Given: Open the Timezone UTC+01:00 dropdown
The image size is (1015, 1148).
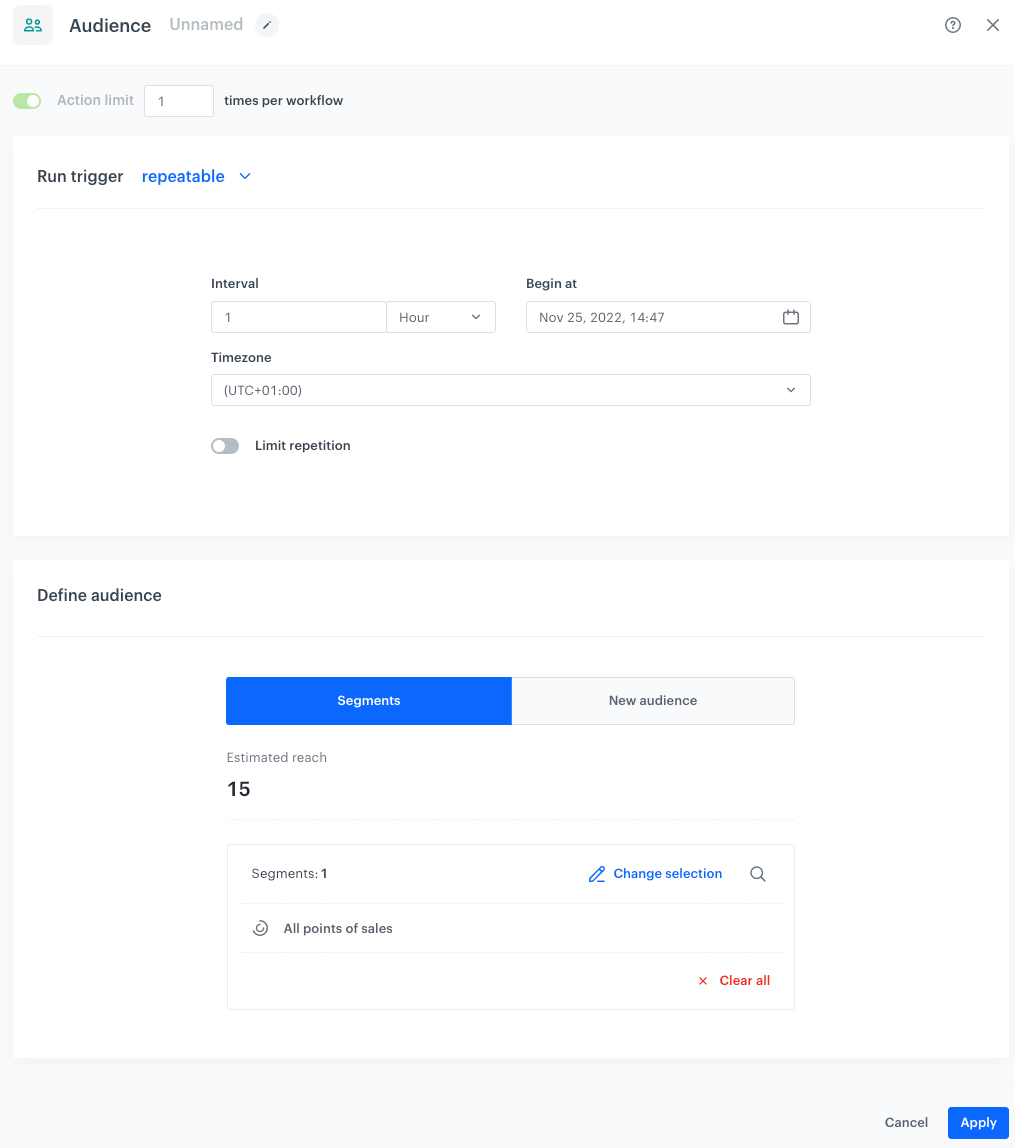Looking at the screenshot, I should pyautogui.click(x=510, y=389).
